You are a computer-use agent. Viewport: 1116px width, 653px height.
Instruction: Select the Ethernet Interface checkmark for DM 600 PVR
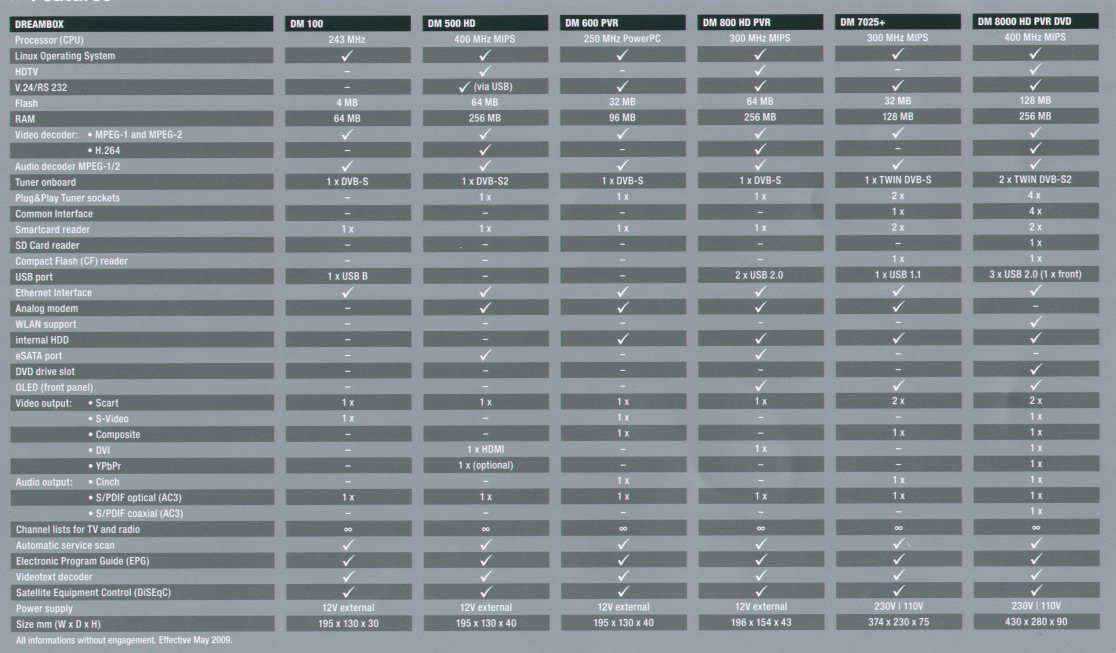coord(622,292)
